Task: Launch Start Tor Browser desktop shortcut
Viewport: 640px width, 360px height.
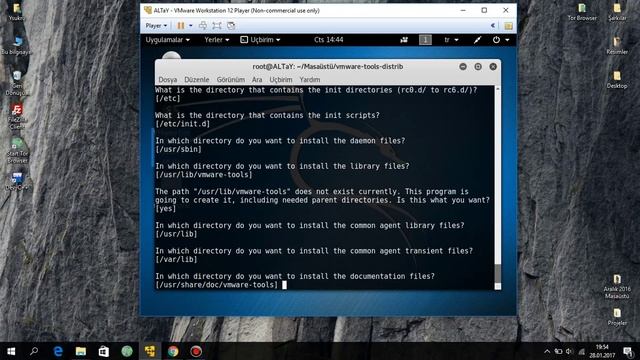Action: 17,151
